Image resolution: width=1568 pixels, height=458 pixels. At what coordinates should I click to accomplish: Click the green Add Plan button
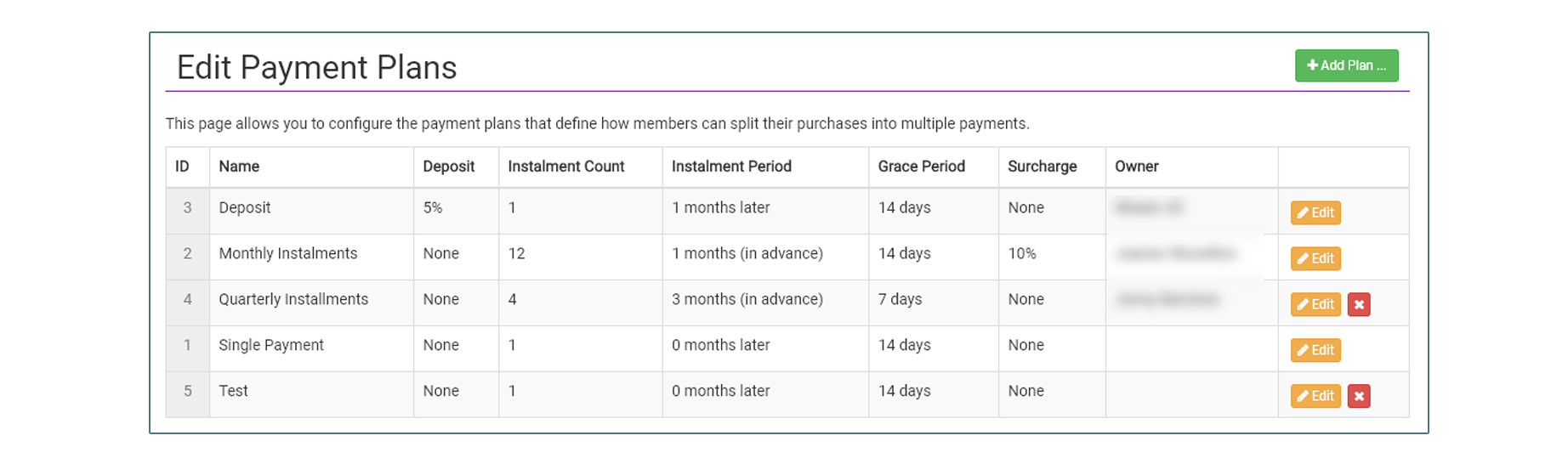coord(1346,65)
